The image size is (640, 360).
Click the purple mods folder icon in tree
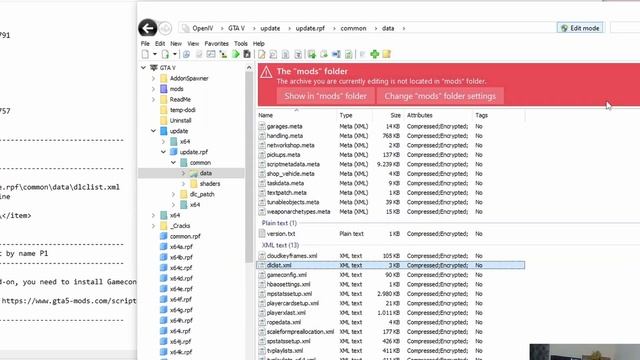(x=164, y=89)
